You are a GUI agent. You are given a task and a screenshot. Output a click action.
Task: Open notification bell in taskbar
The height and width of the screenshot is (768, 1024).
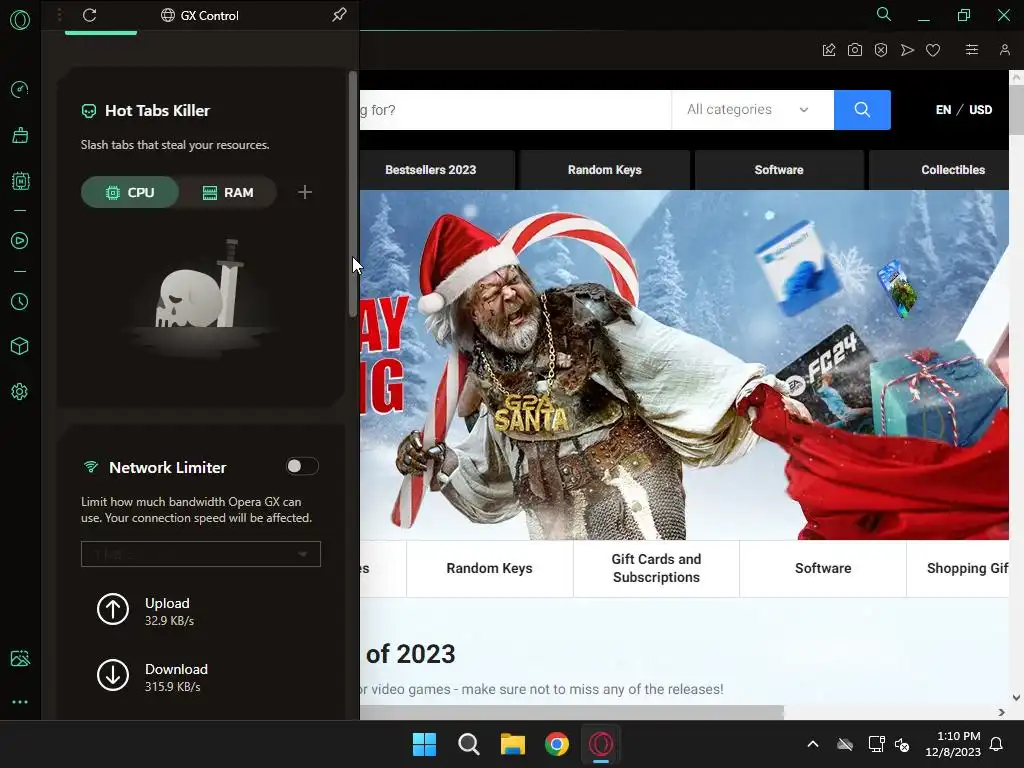[x=997, y=744]
